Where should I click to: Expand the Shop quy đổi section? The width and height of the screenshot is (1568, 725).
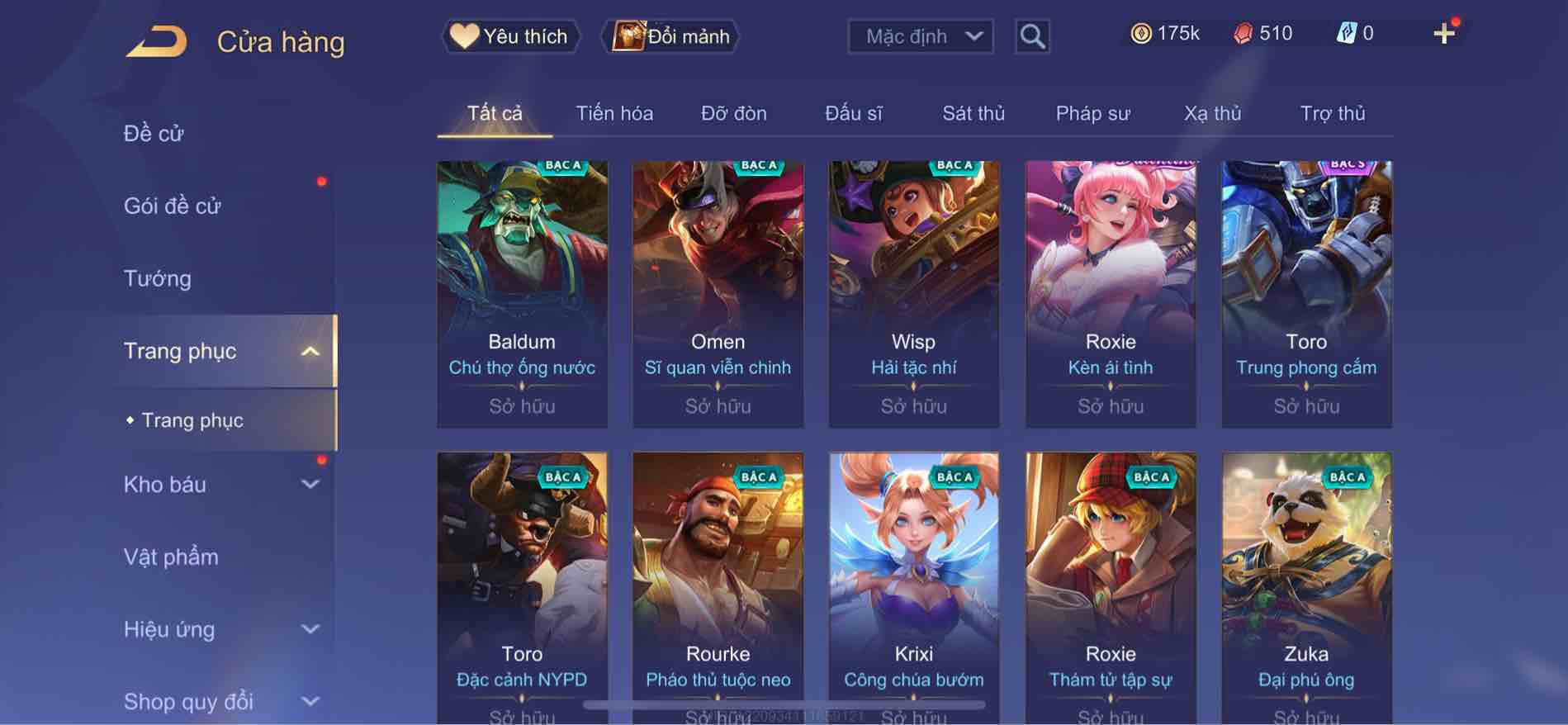click(x=310, y=702)
